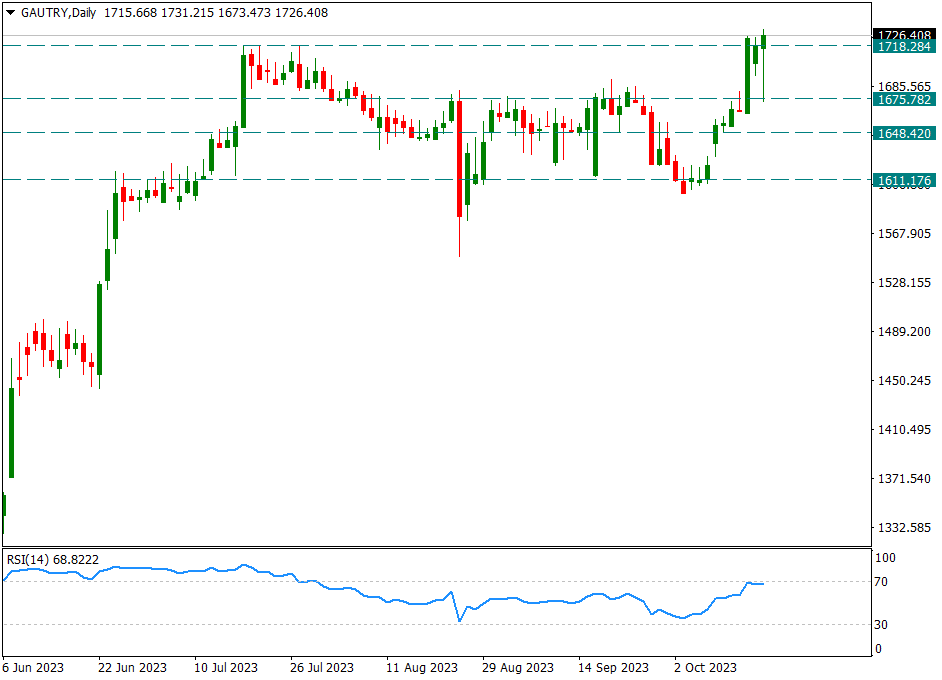Click the 1371.540 price axis value
This screenshot has height=680, width=942.
click(904, 479)
